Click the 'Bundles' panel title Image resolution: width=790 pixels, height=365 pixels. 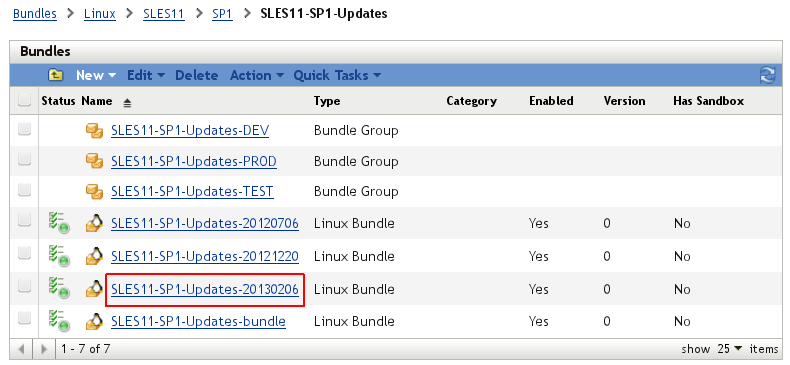pos(45,51)
